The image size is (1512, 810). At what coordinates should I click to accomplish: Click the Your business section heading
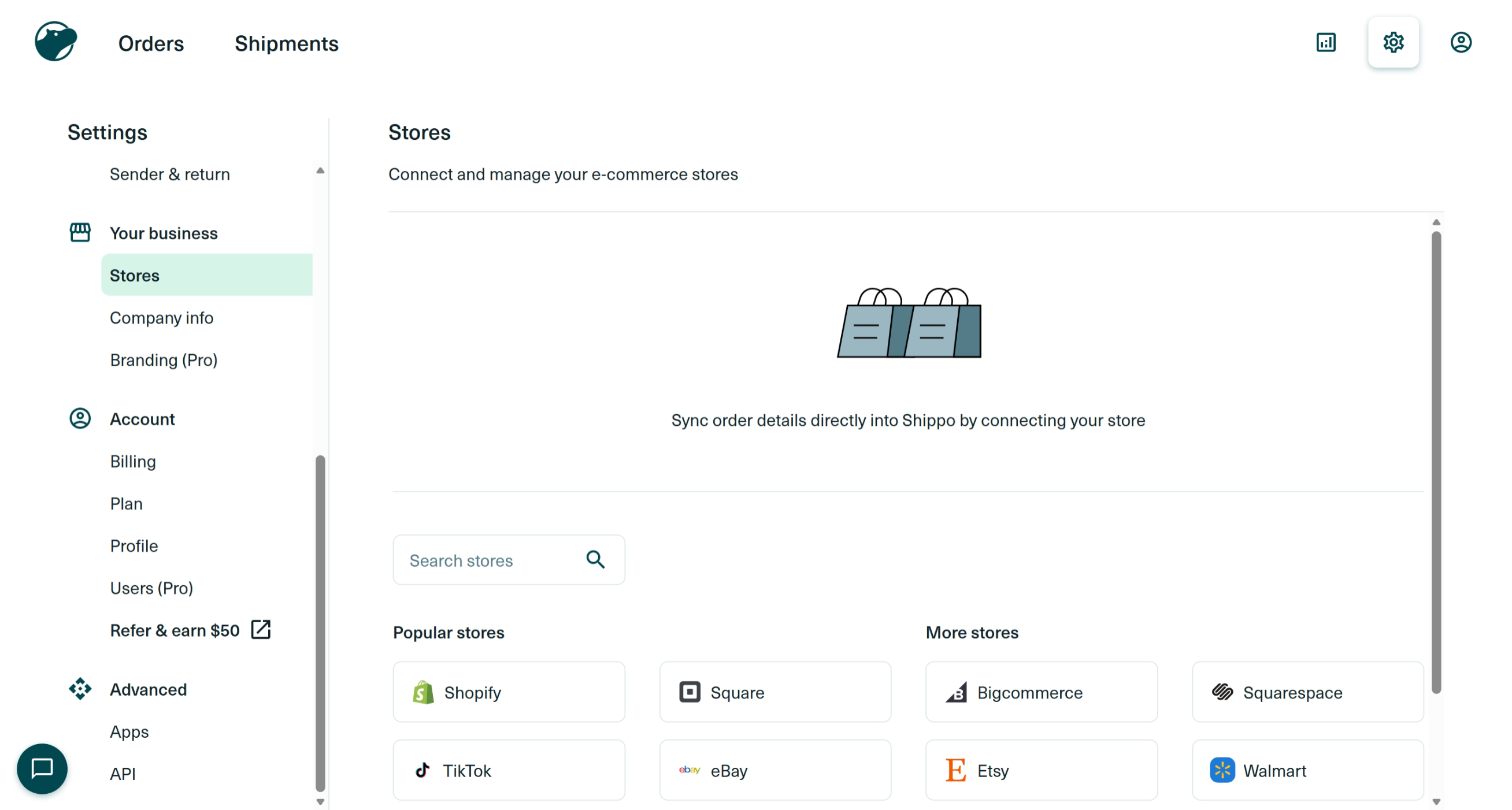164,233
